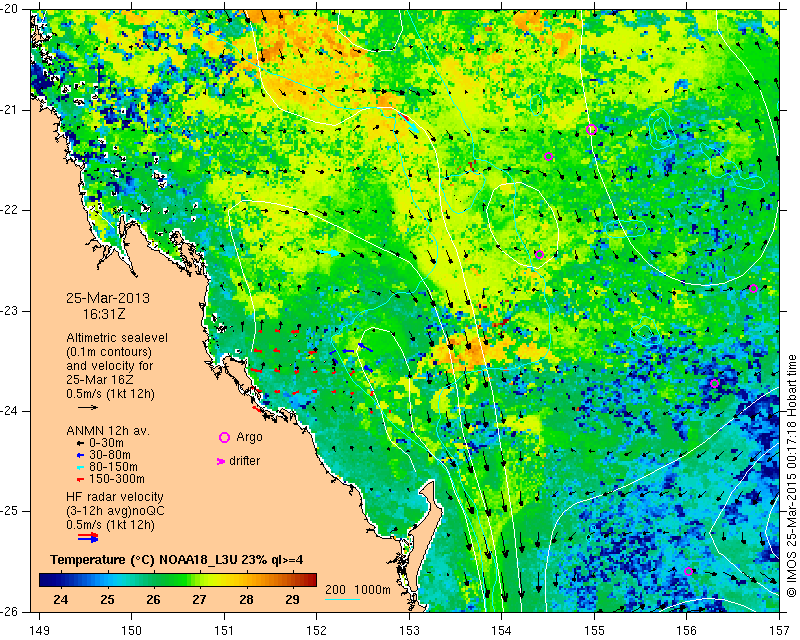Select the Argo float near 155E 21.2S
The width and height of the screenshot is (800, 640).
(591, 130)
